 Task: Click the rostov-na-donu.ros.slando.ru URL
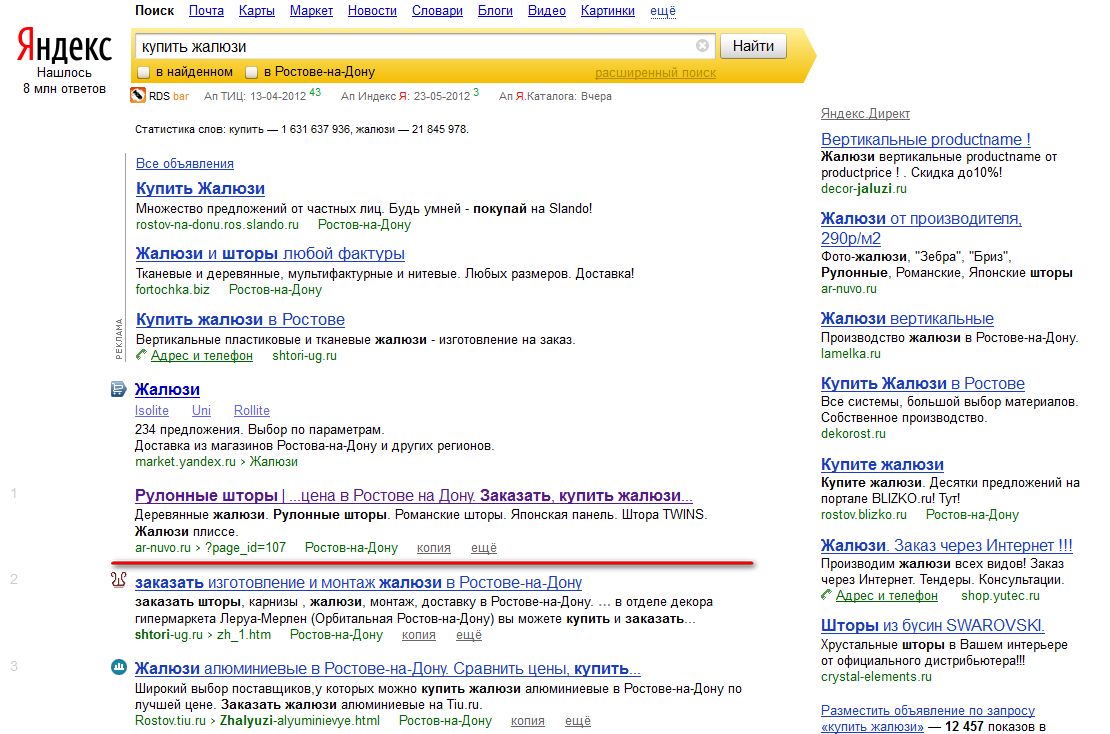217,224
